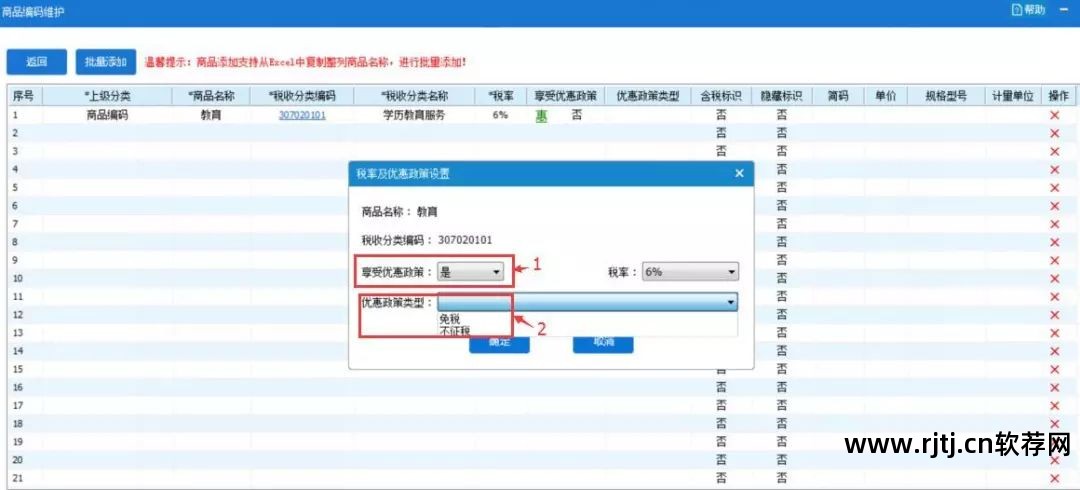Click the 含税标识 column header
Screen dimensions: 1080x490
click(720, 96)
